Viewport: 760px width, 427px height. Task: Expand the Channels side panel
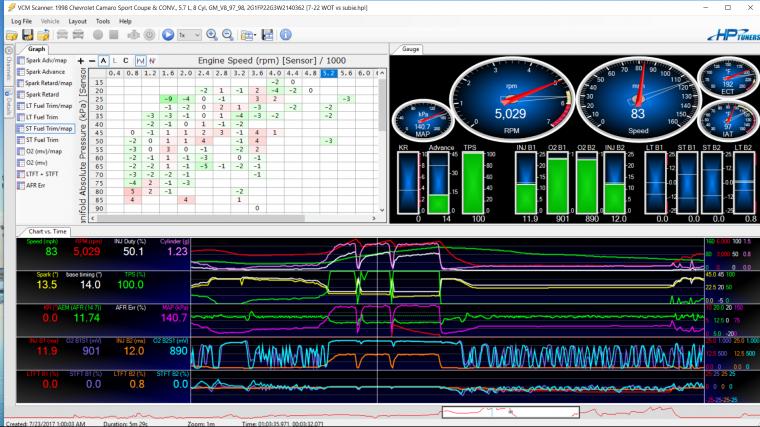(6, 66)
